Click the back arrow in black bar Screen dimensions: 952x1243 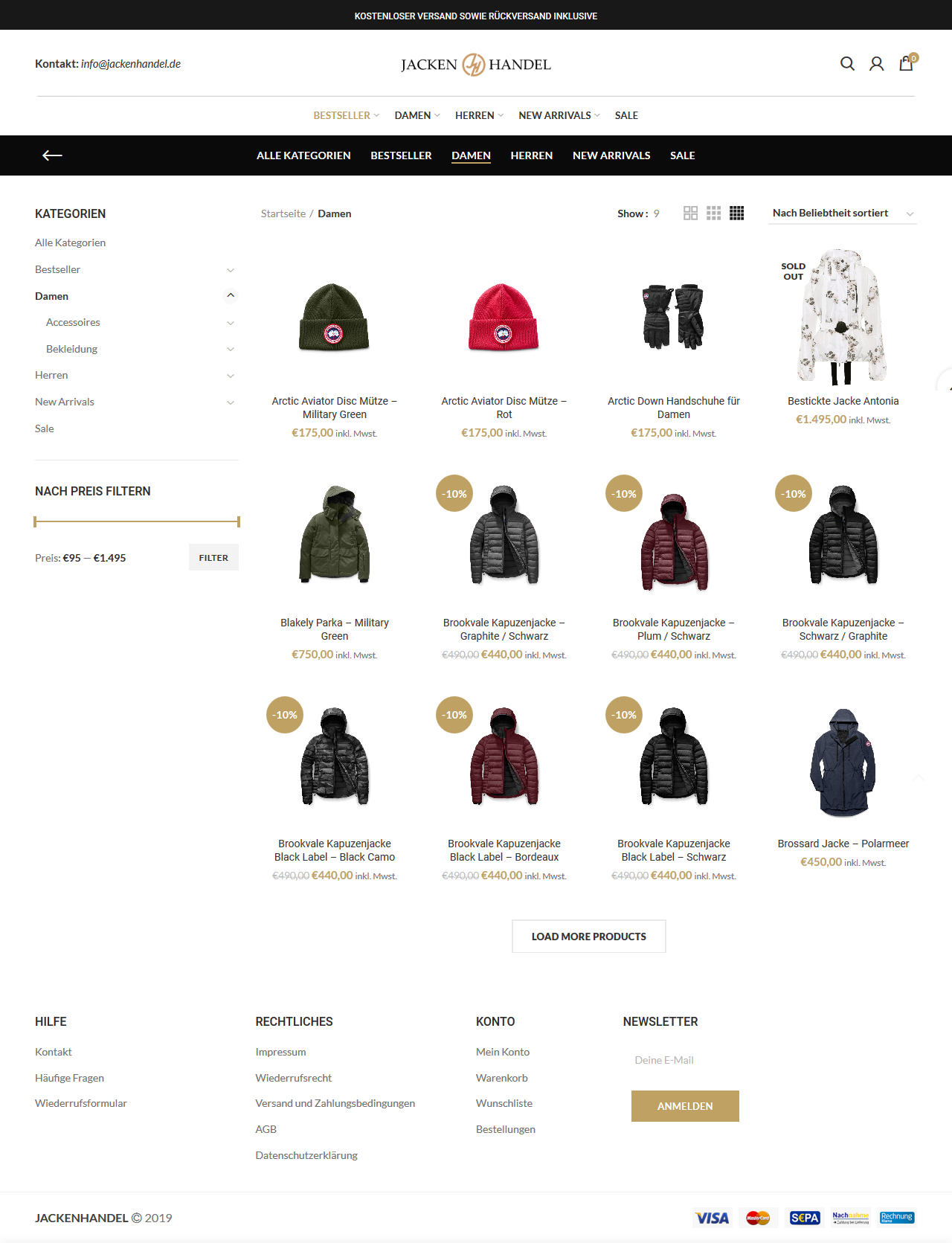click(52, 155)
